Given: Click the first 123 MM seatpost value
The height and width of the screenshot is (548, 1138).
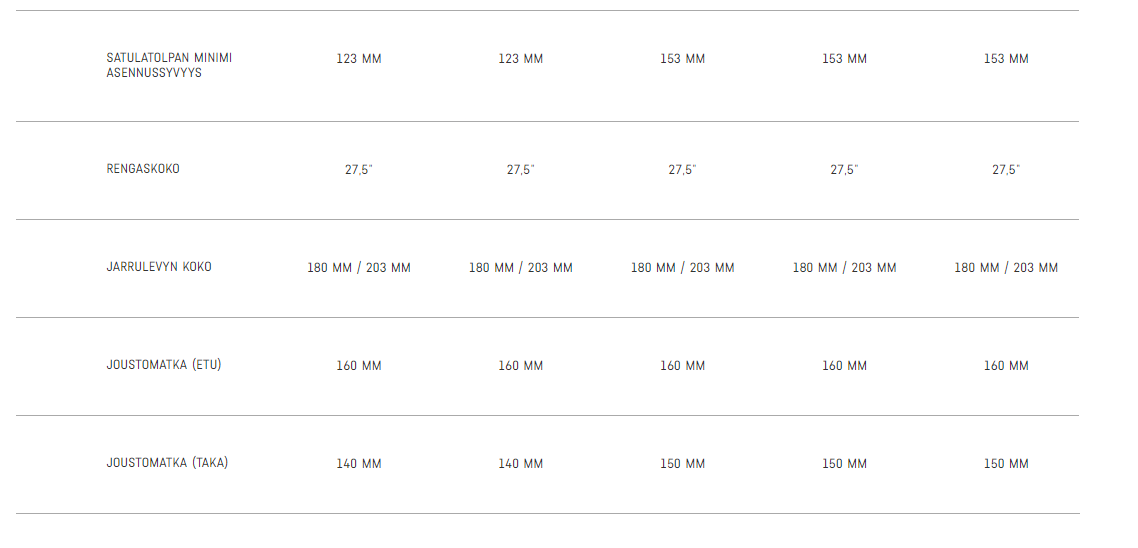Looking at the screenshot, I should (x=359, y=59).
